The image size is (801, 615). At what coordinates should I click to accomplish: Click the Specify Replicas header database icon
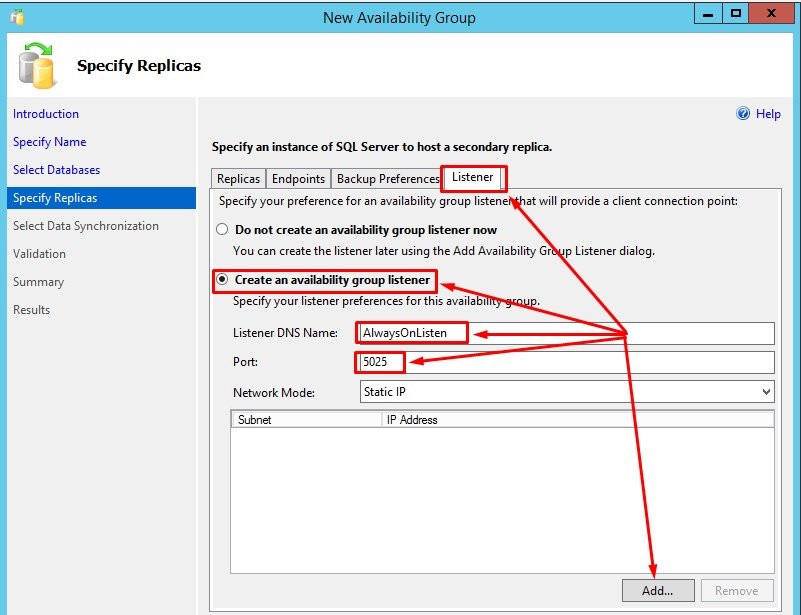tap(39, 66)
